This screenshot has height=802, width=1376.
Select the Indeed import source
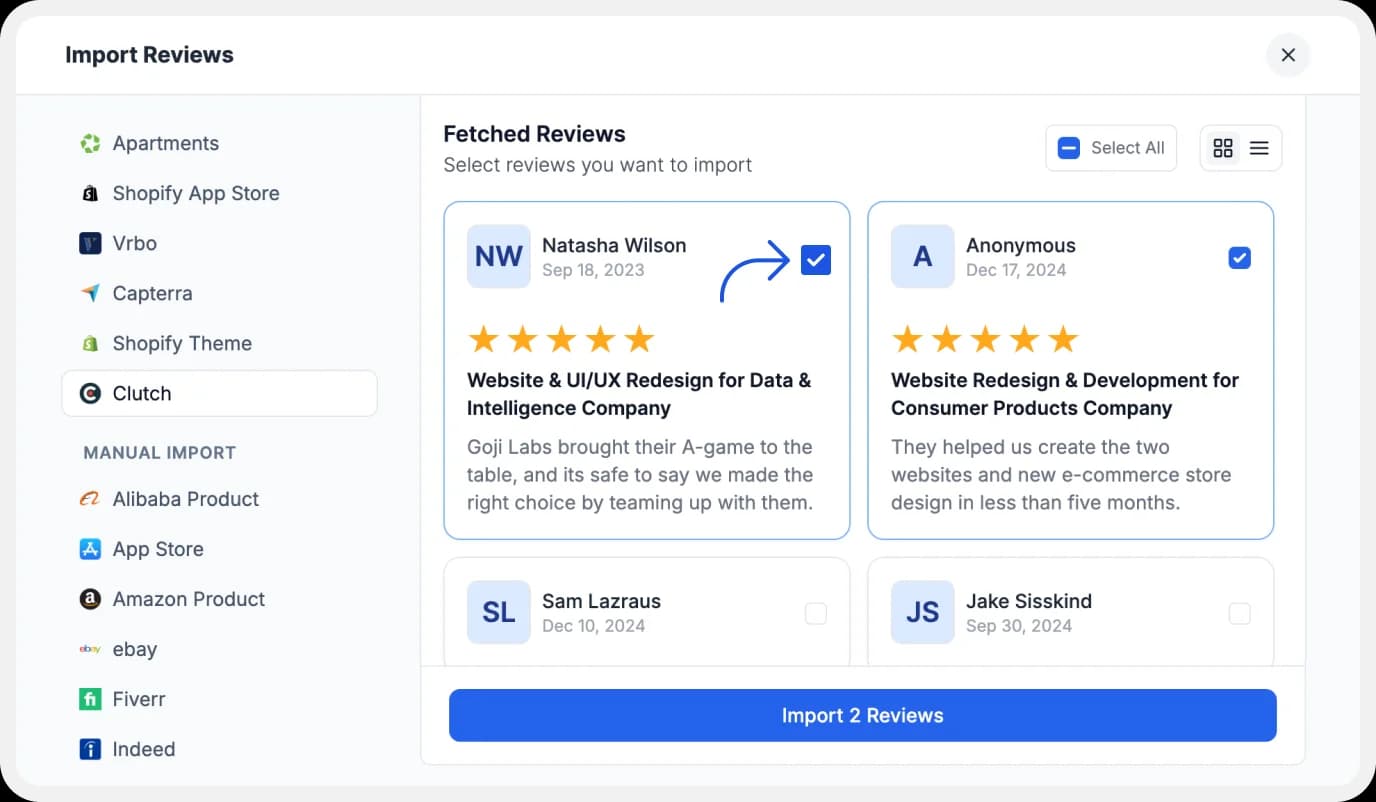click(x=143, y=749)
